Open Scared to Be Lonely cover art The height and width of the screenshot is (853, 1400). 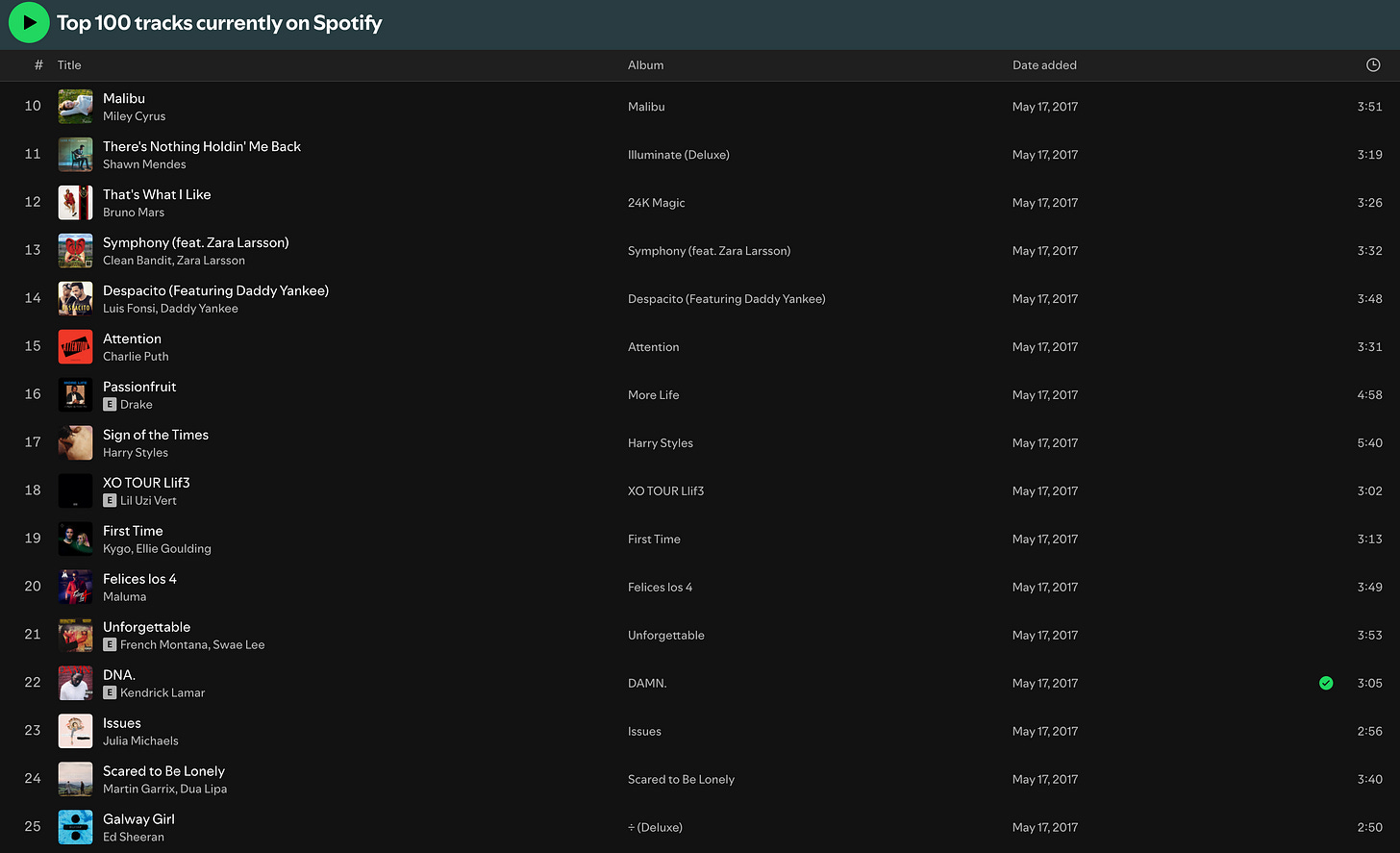[x=76, y=780]
